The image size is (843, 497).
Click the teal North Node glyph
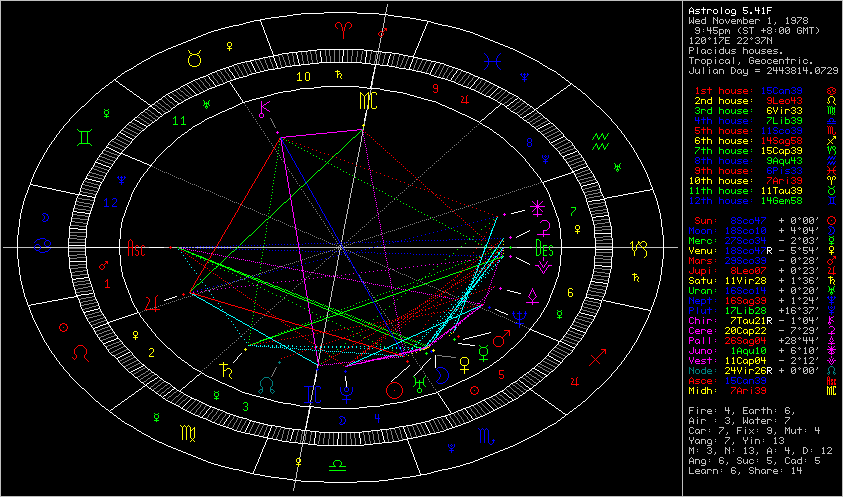click(267, 383)
